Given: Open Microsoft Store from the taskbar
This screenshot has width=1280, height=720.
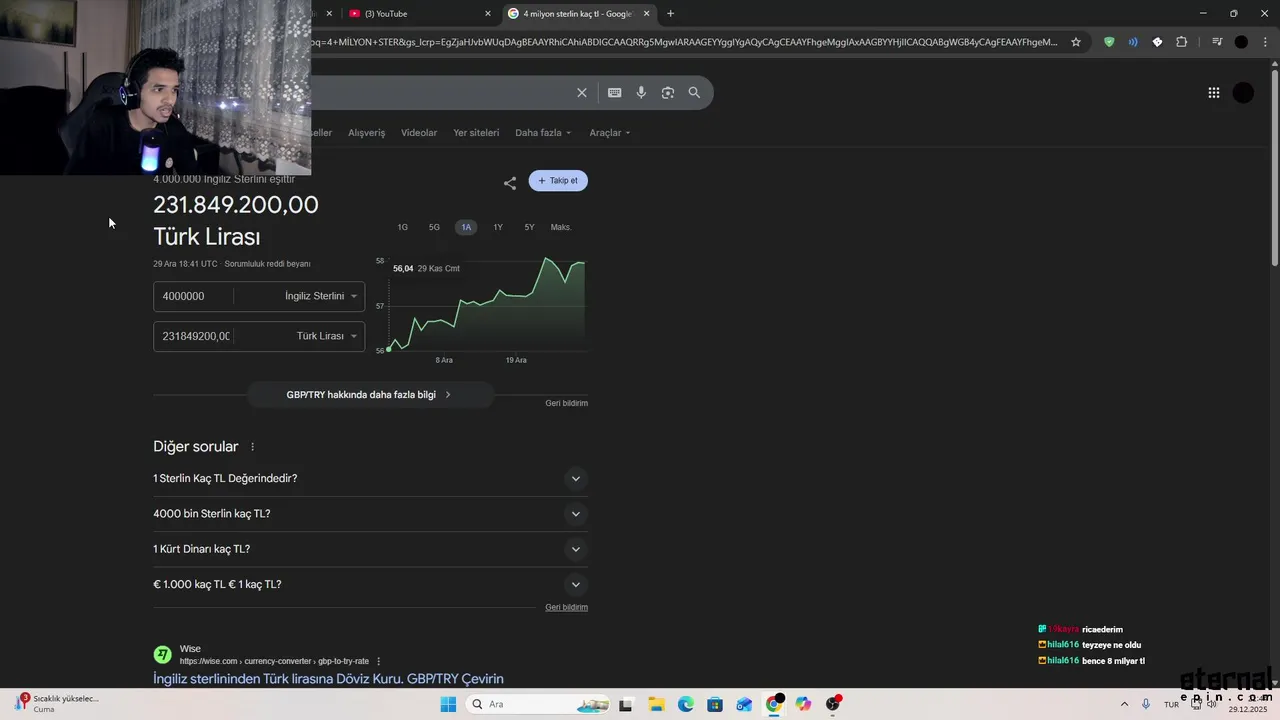Looking at the screenshot, I should [x=715, y=704].
